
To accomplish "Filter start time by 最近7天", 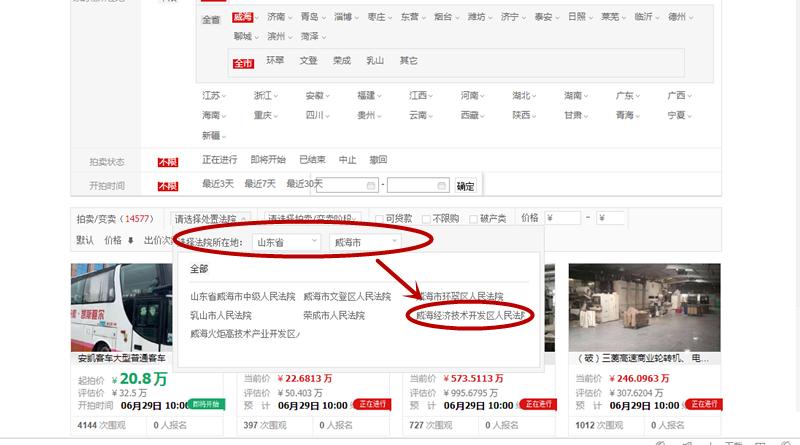I will (260, 183).
